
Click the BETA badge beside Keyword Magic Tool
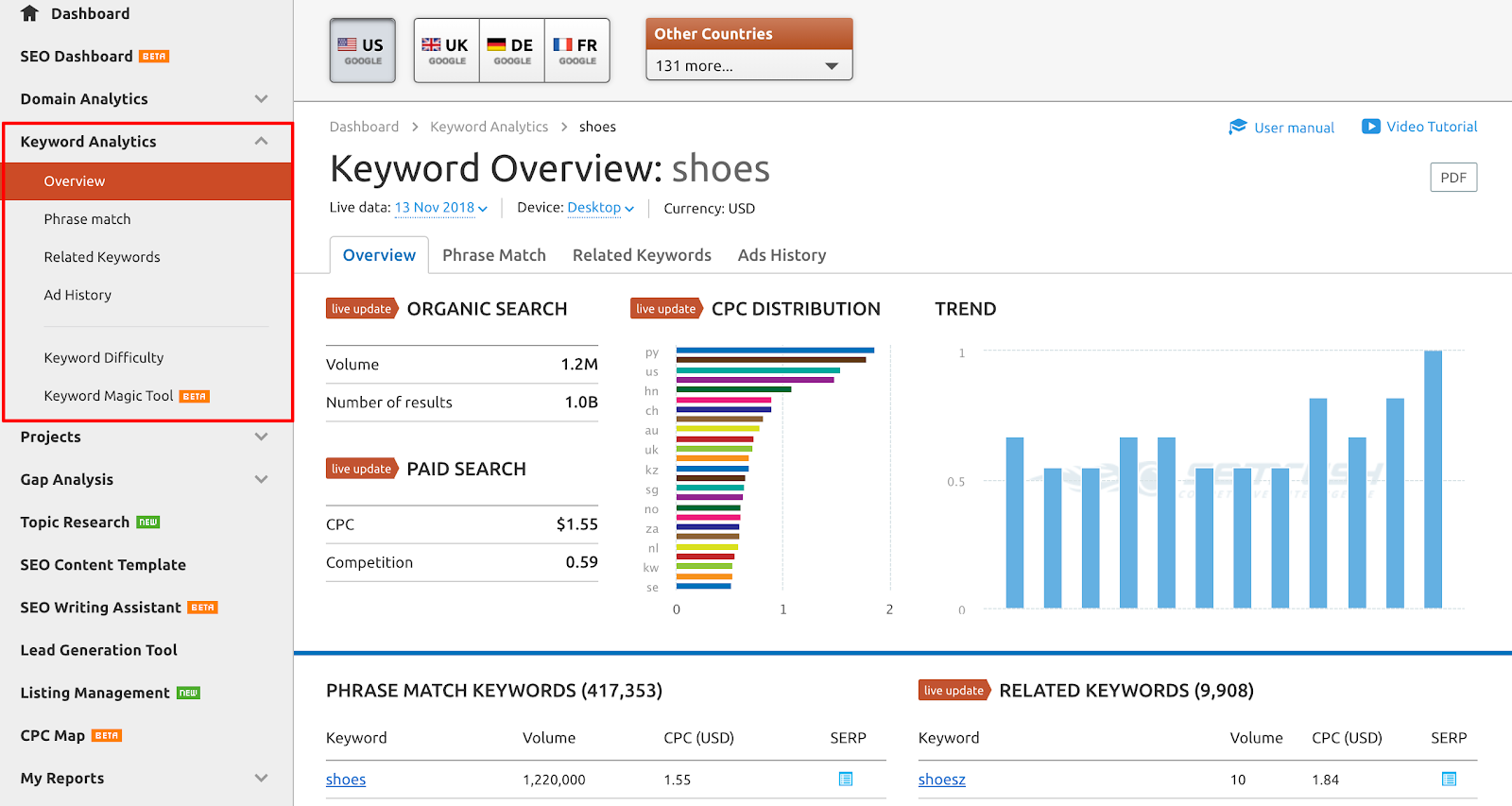tap(195, 397)
